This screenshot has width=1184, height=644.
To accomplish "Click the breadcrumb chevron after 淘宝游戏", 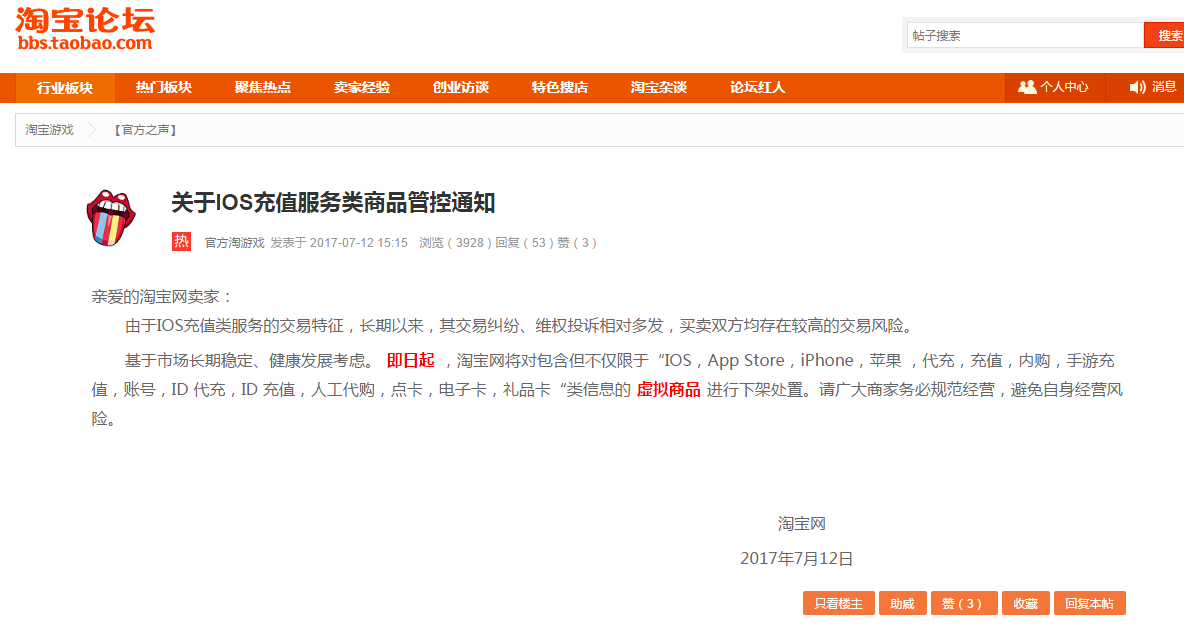I will click(92, 130).
